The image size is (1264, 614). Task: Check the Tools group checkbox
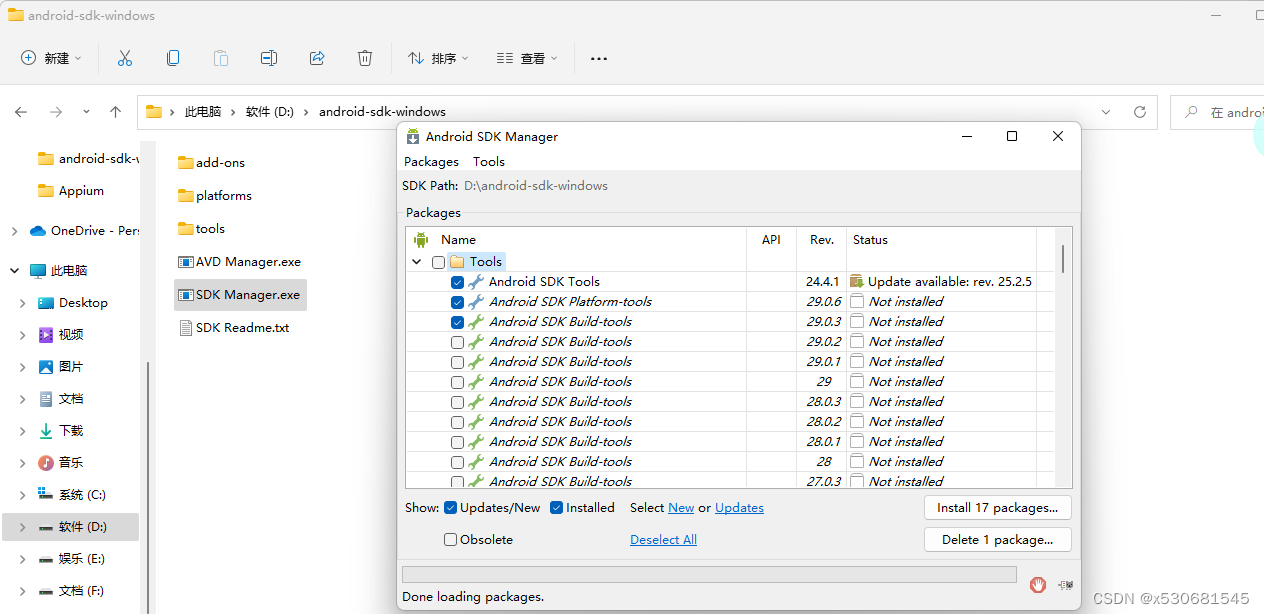tap(438, 262)
